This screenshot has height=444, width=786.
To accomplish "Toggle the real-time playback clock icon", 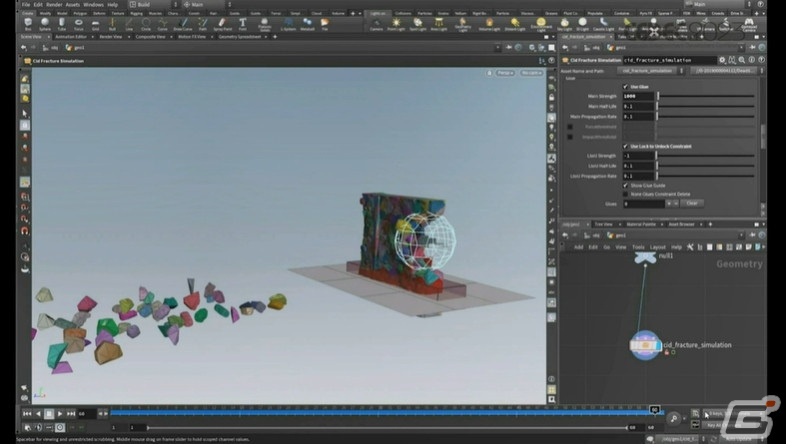I will click(x=60, y=427).
